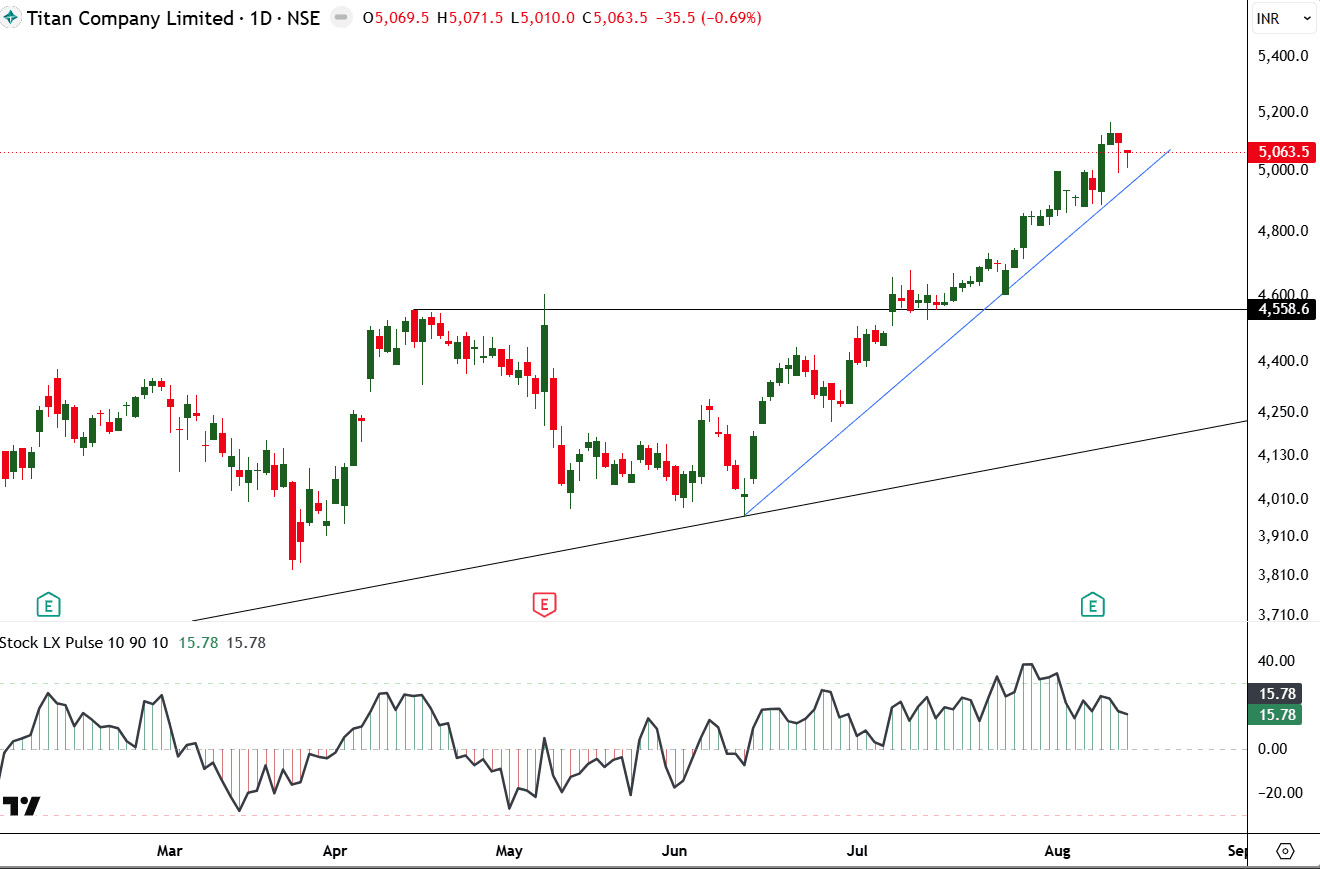Click the change value −35.5 (−0.69%)
The height and width of the screenshot is (869, 1320).
(x=707, y=18)
